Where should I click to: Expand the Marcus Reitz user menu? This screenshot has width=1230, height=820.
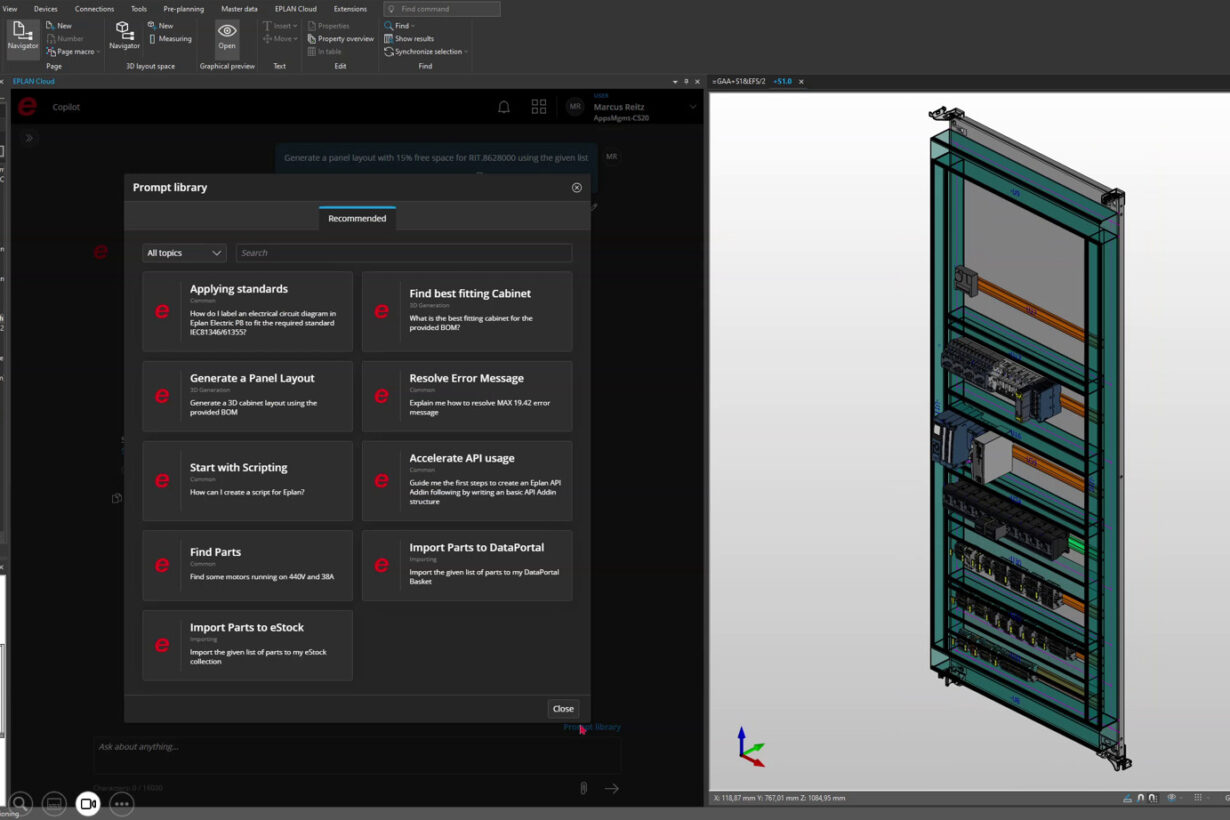coord(693,107)
